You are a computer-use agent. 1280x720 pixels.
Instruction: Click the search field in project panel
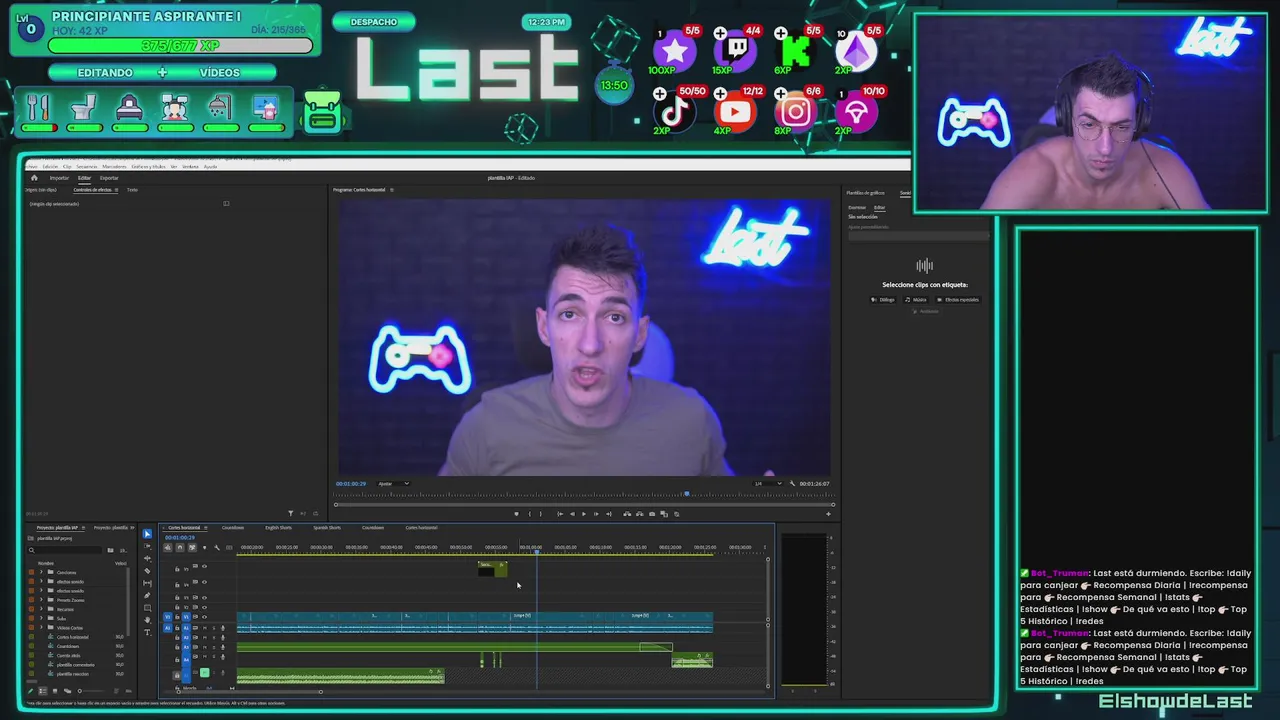[x=66, y=550]
